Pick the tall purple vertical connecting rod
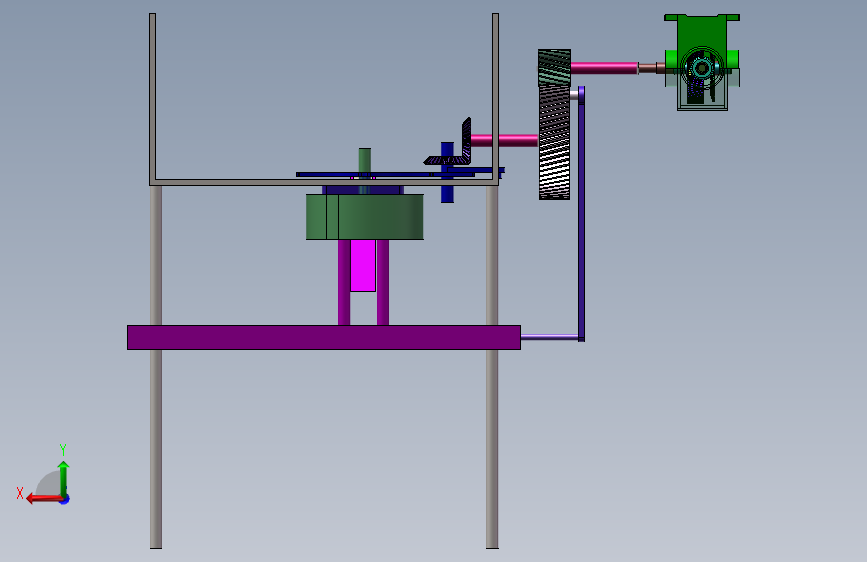This screenshot has height=562, width=867. coord(581,214)
